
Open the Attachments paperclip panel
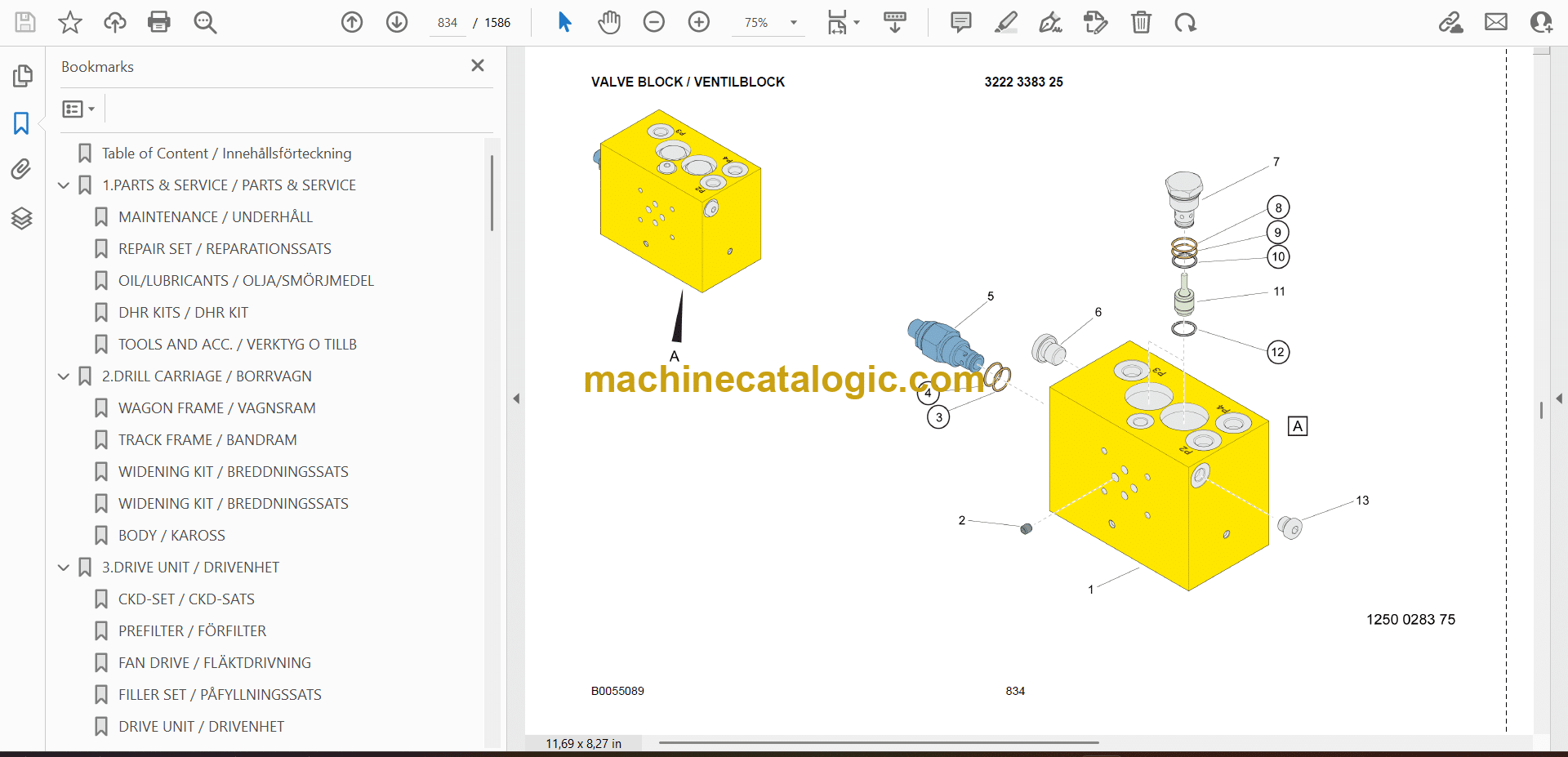(22, 169)
